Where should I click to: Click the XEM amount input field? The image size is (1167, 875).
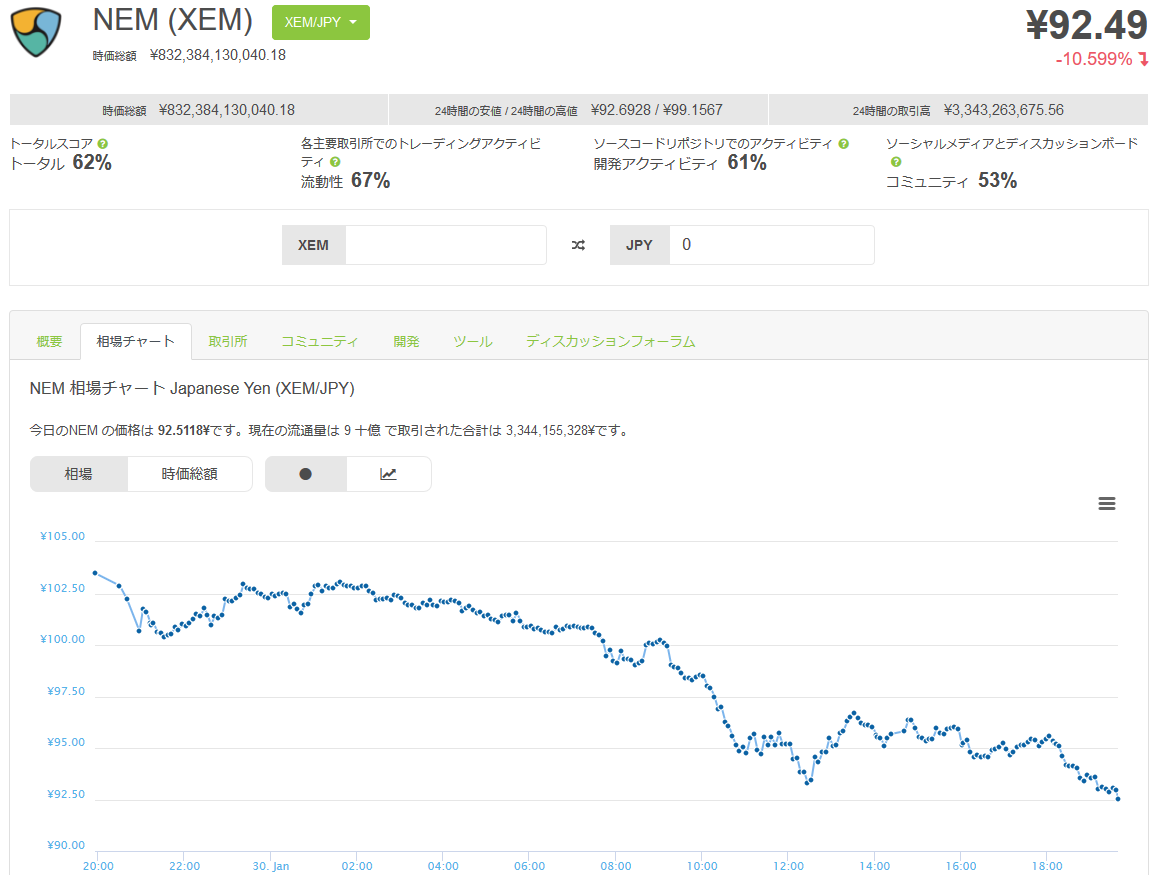click(x=446, y=245)
